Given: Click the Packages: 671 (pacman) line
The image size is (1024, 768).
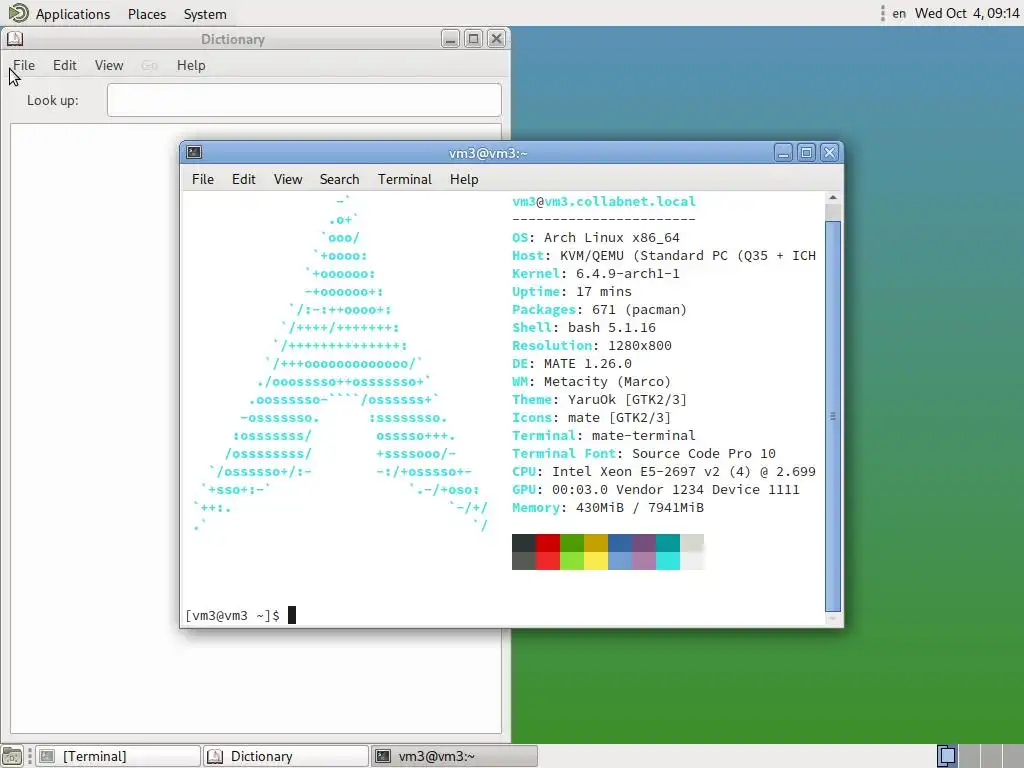Looking at the screenshot, I should (600, 310).
